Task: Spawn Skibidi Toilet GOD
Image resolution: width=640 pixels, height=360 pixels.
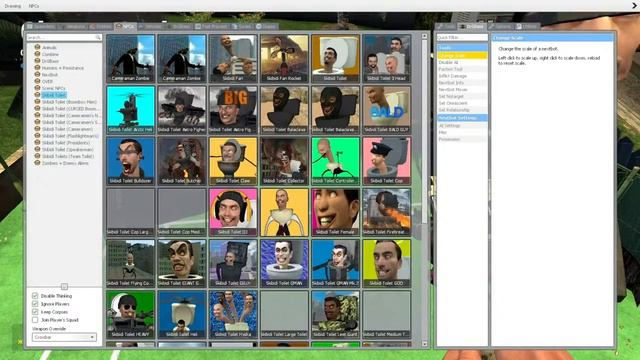Action: (387, 263)
